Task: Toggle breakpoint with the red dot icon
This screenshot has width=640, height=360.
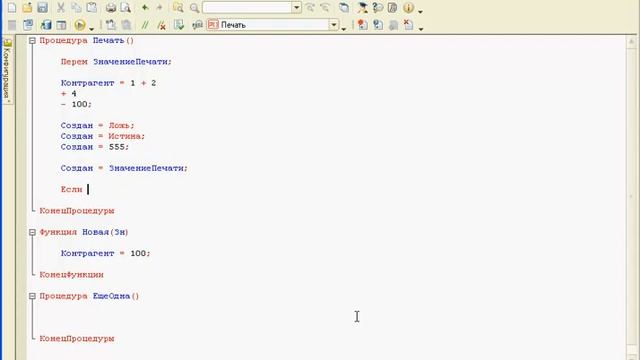Action: coord(362,25)
